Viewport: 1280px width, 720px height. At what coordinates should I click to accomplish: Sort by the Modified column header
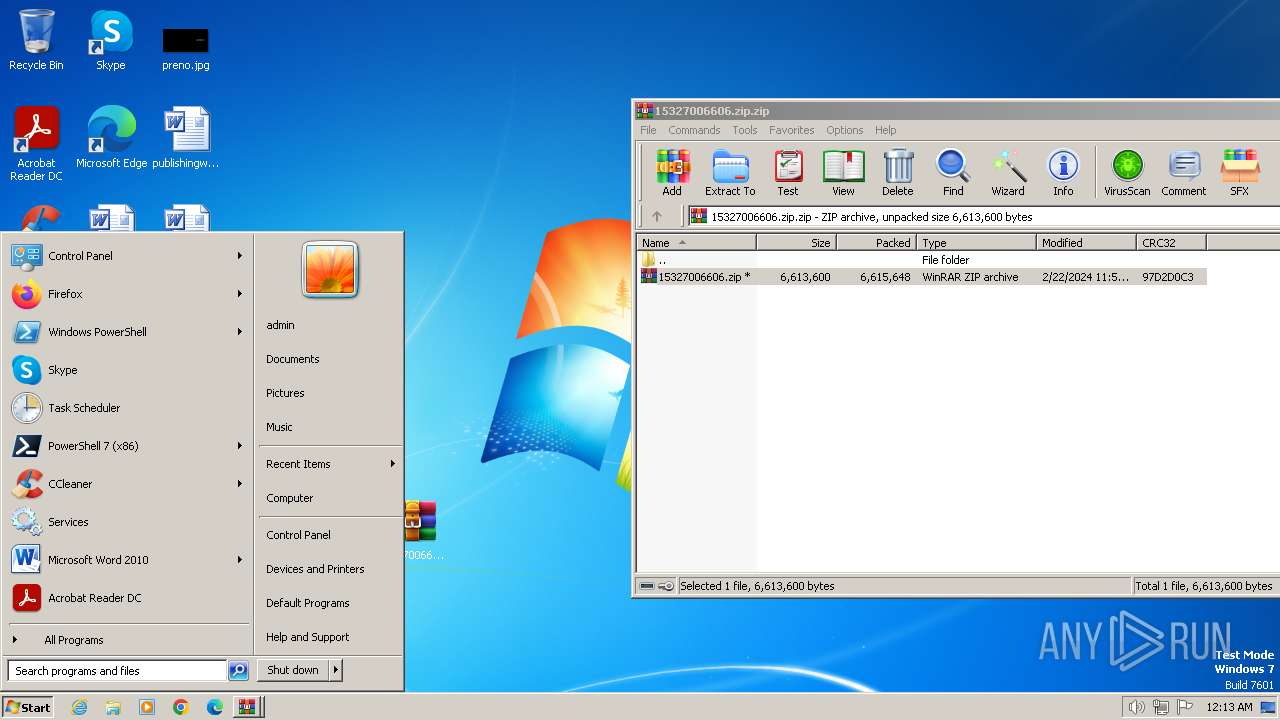(1086, 243)
